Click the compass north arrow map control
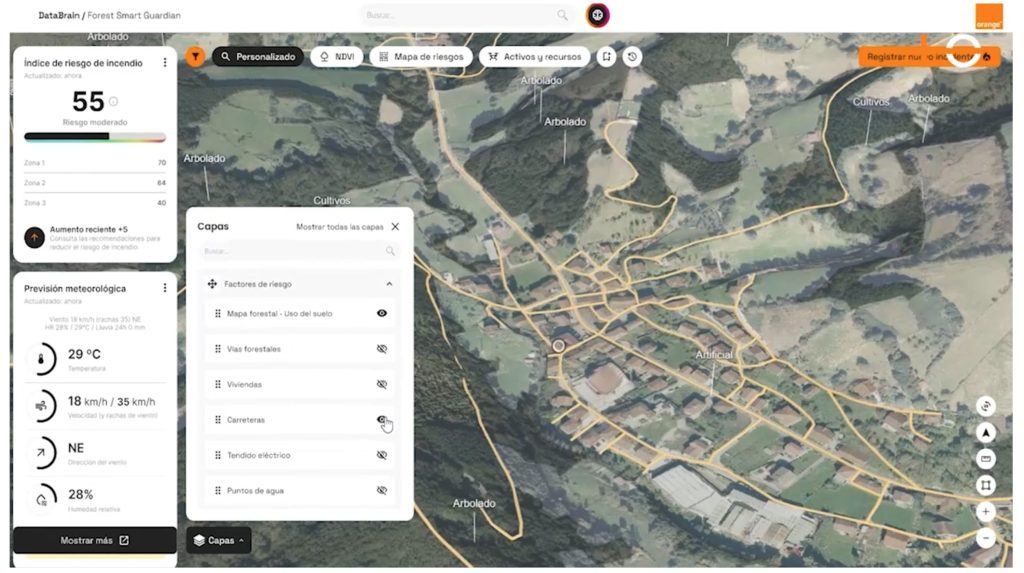Screen dimensions: 1024x573 point(986,433)
